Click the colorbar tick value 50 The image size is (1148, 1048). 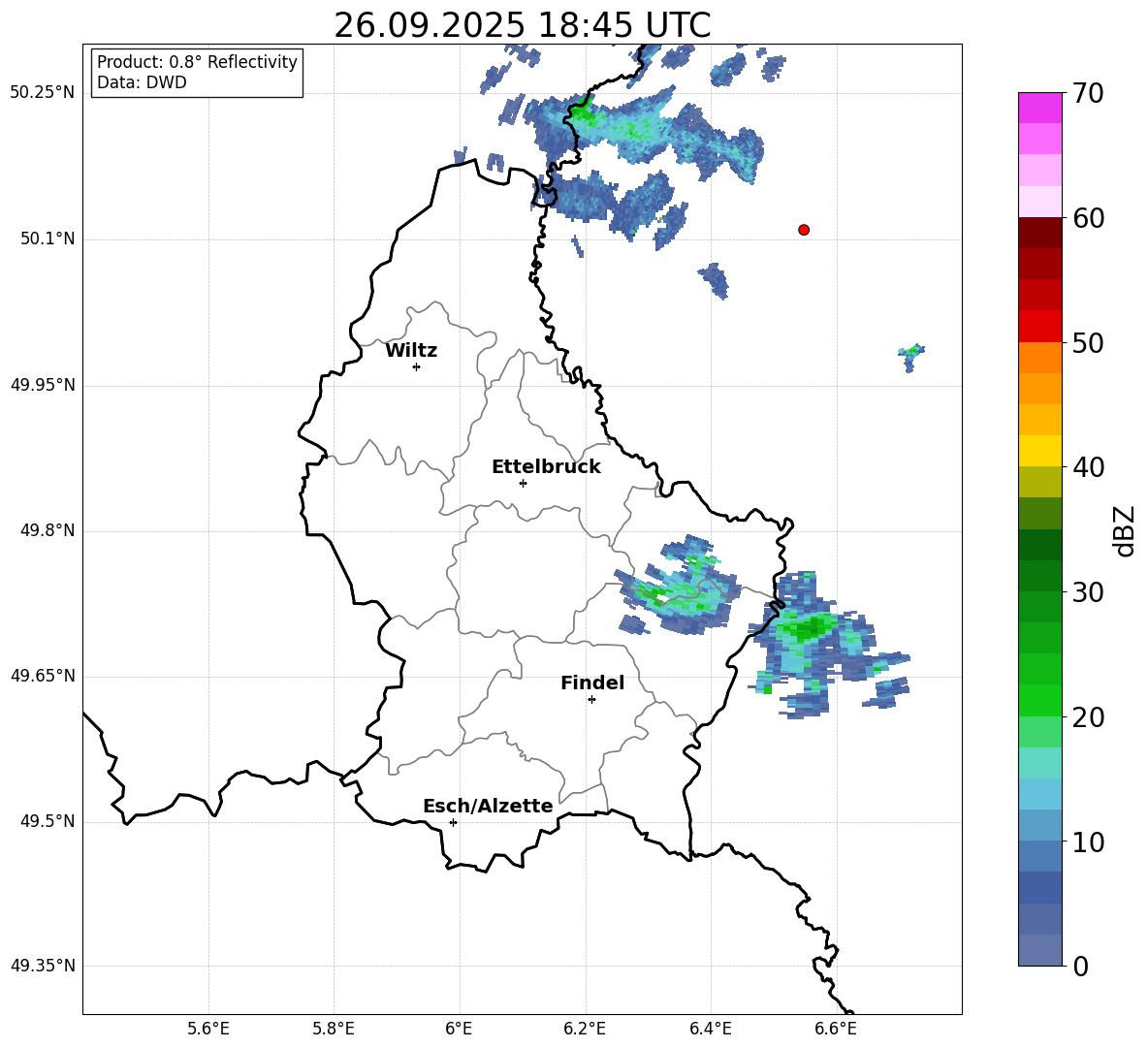1089,343
